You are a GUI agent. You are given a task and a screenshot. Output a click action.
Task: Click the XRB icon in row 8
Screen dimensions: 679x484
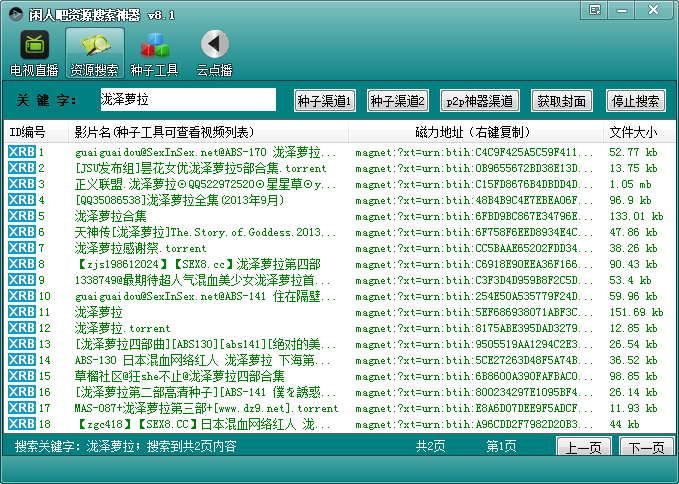pyautogui.click(x=22, y=264)
